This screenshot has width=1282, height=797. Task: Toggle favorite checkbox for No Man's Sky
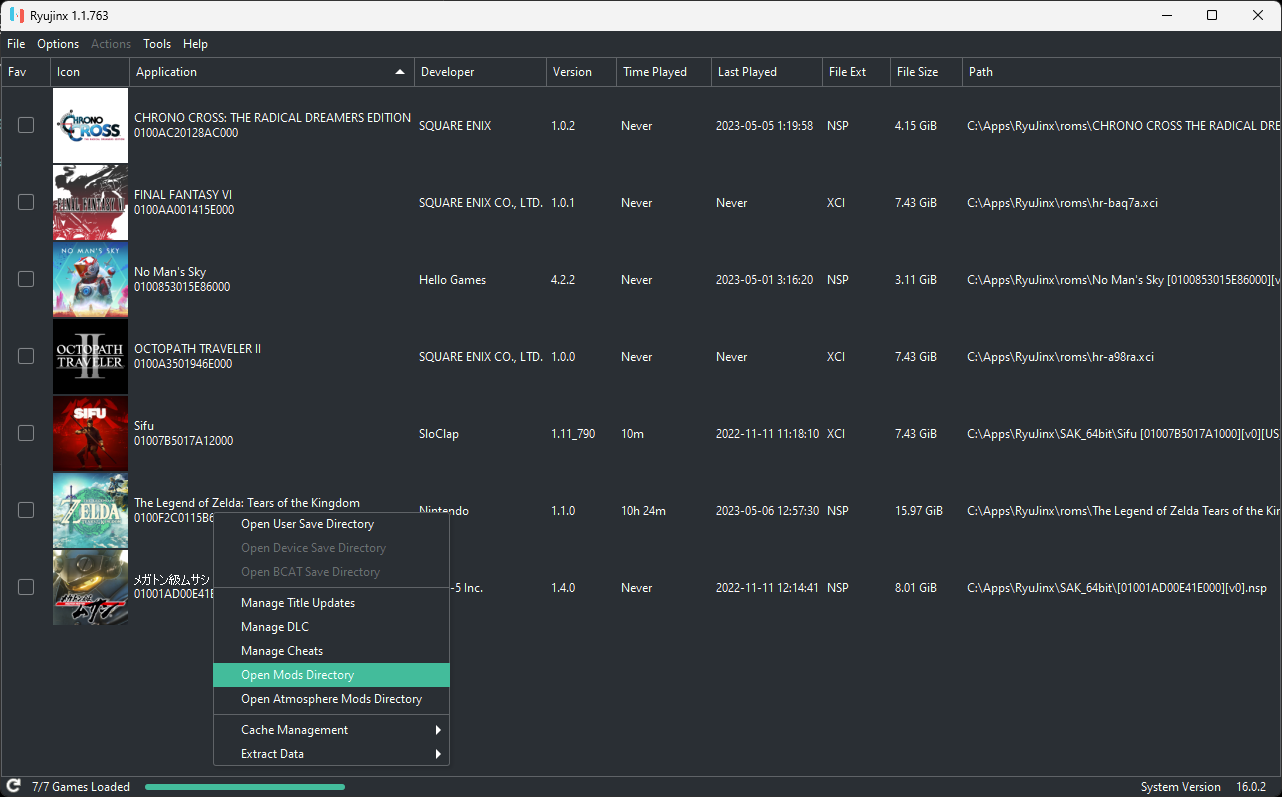(26, 279)
